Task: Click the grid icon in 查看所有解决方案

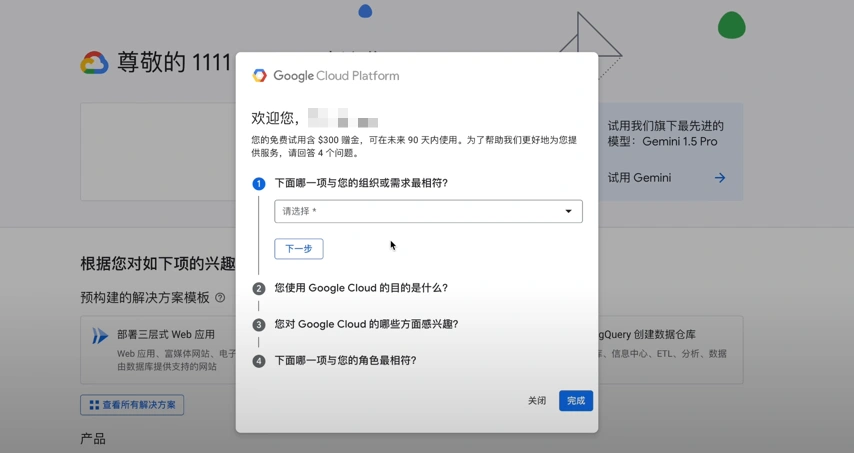Action: [x=94, y=405]
